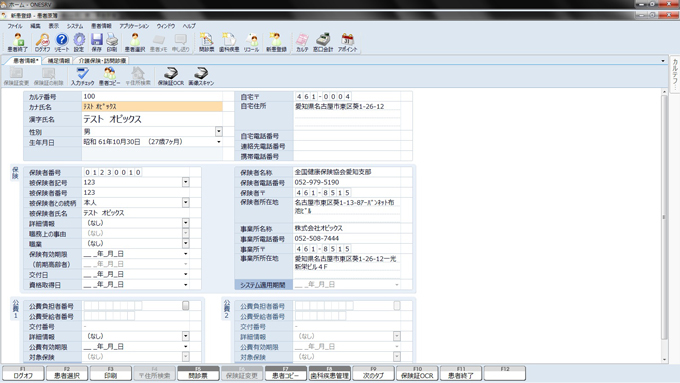Switch to the 介護保険・訪問診療 tab
This screenshot has height=383, width=680.
[x=102, y=61]
